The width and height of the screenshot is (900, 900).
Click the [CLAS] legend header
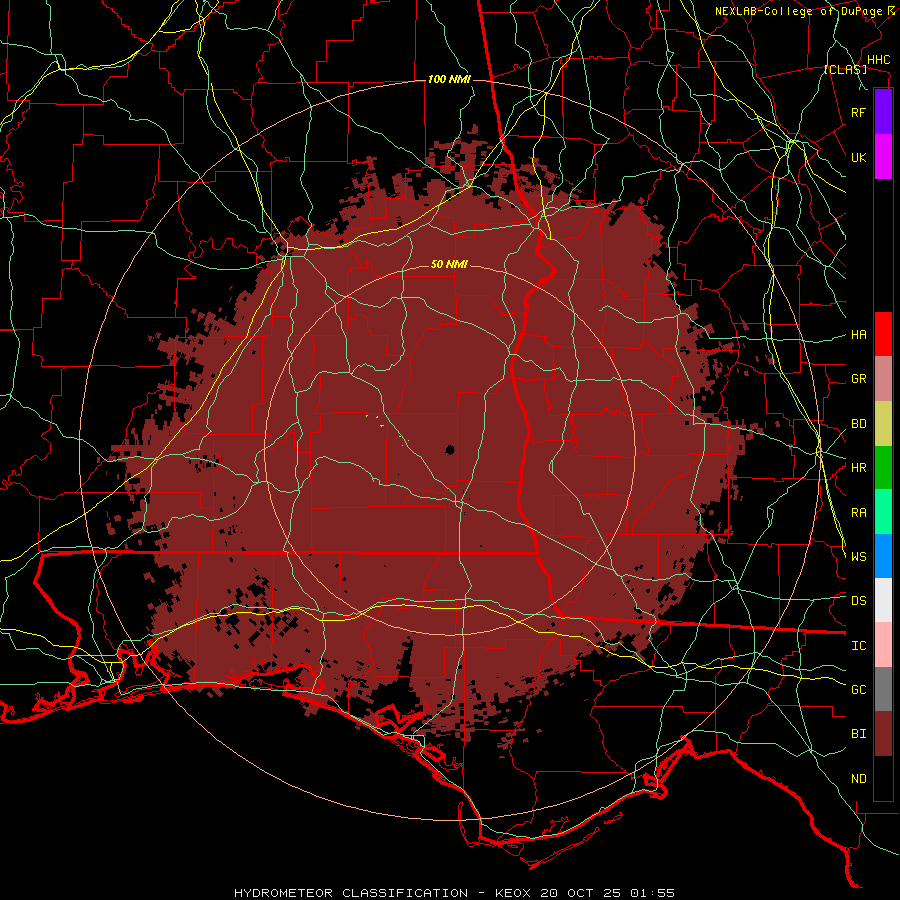(845, 69)
